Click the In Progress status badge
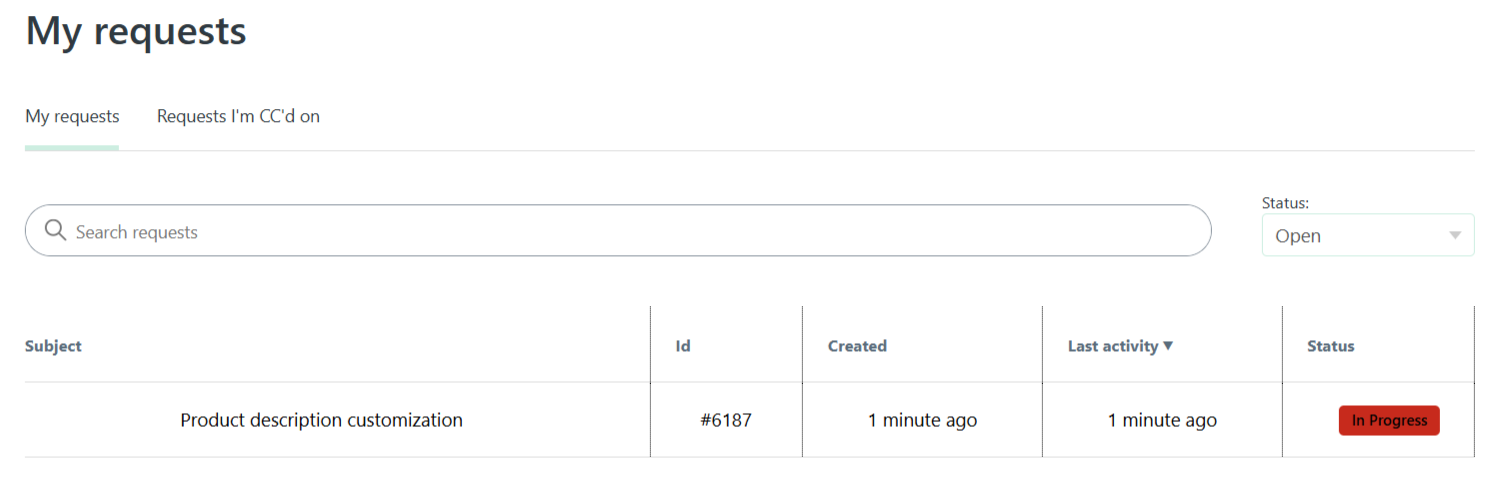Screen dimensions: 1501x482 tap(1389, 420)
